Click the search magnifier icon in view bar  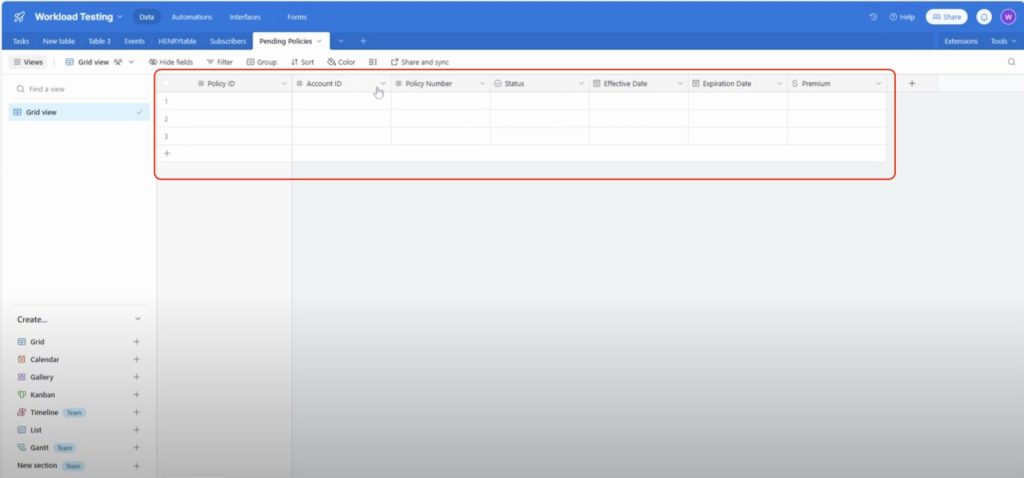1011,62
